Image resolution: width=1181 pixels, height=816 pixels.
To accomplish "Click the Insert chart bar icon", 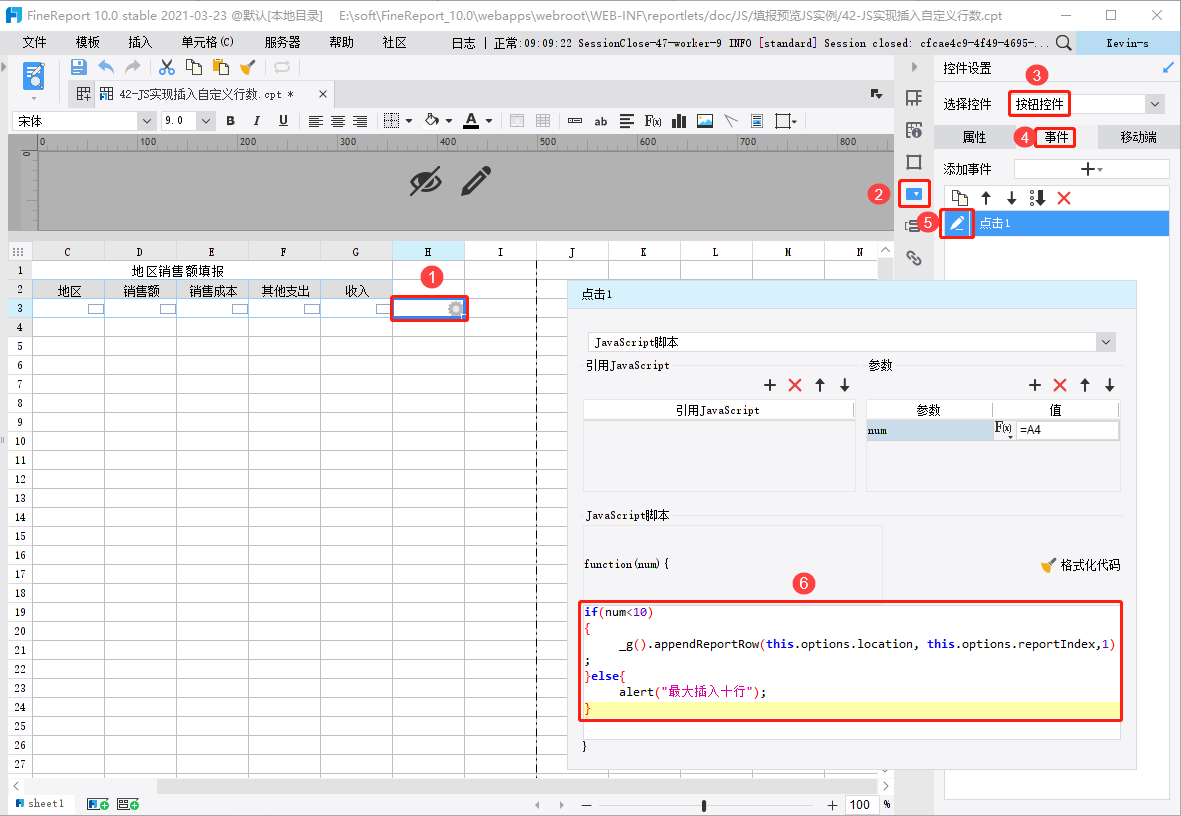I will pyautogui.click(x=679, y=121).
